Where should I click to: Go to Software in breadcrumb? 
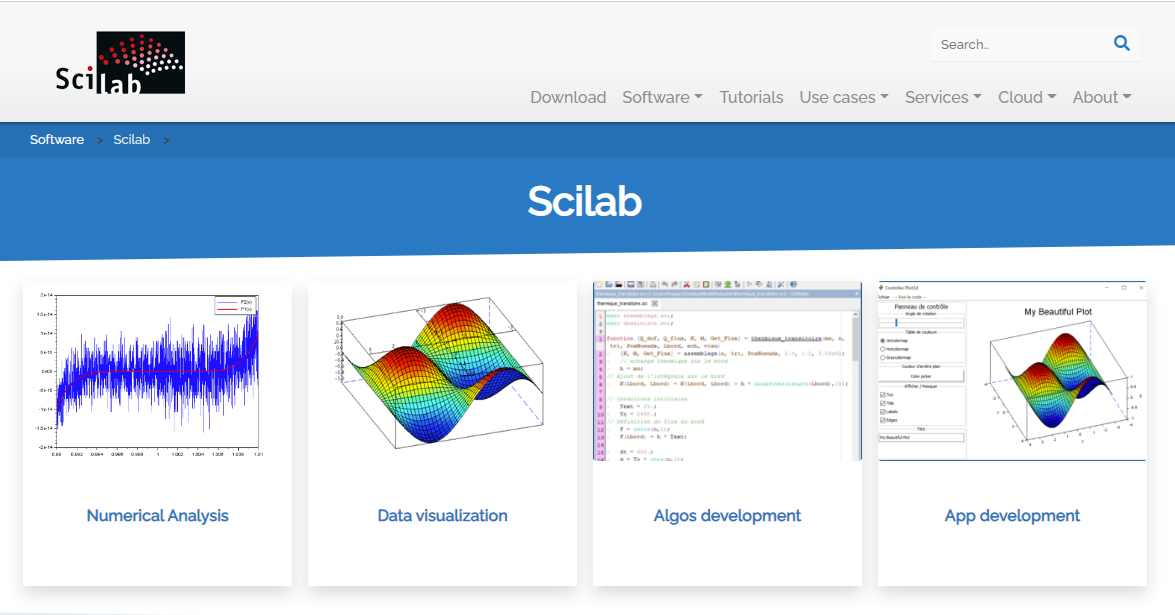tap(57, 139)
